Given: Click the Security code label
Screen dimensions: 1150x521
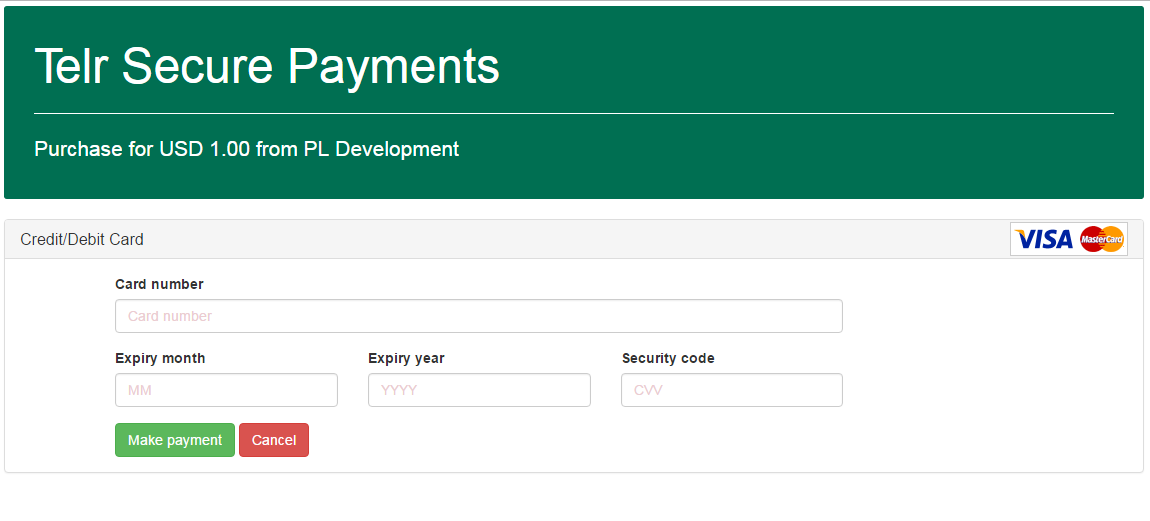Looking at the screenshot, I should [668, 358].
